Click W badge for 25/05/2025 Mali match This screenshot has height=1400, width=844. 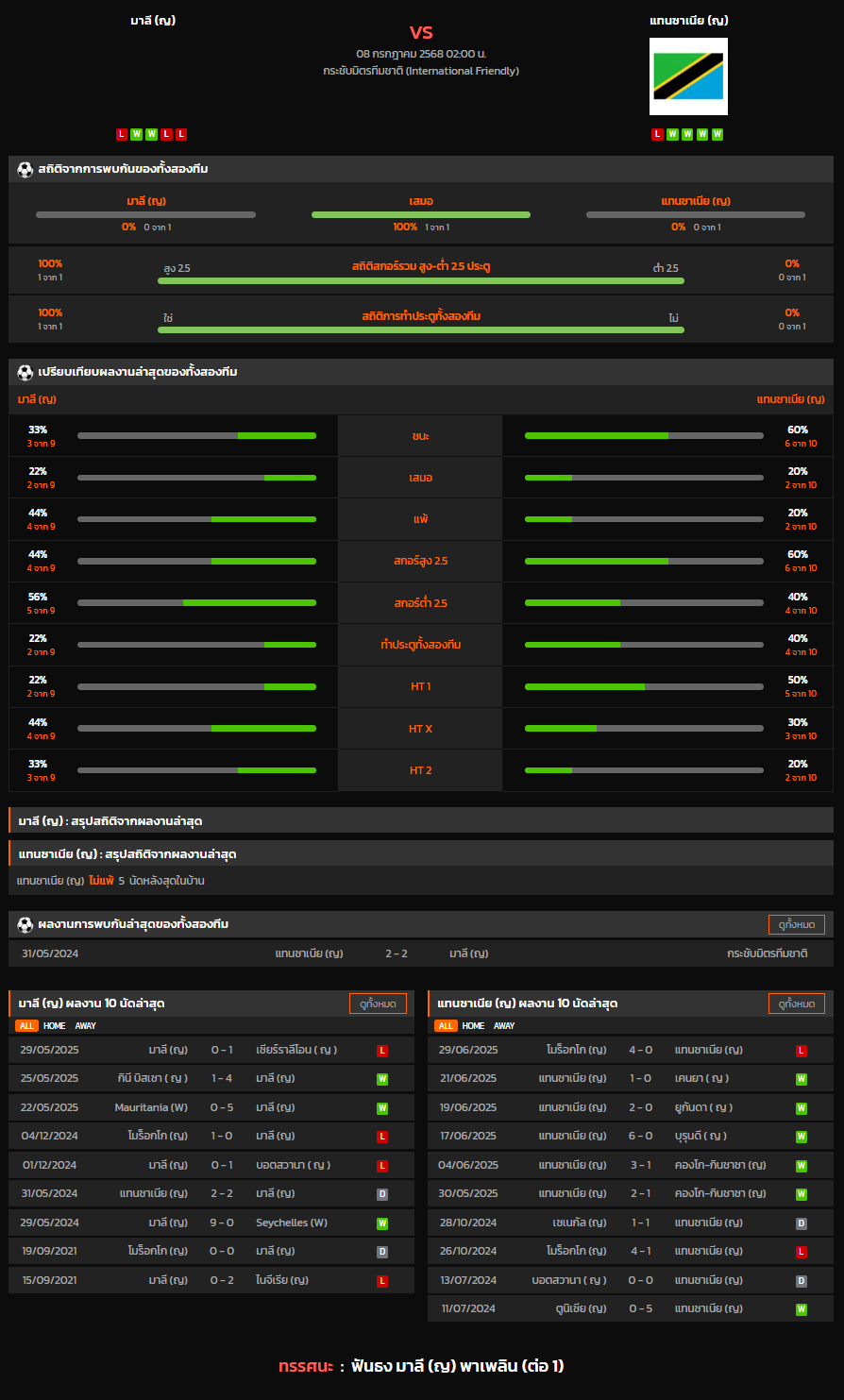point(382,1079)
